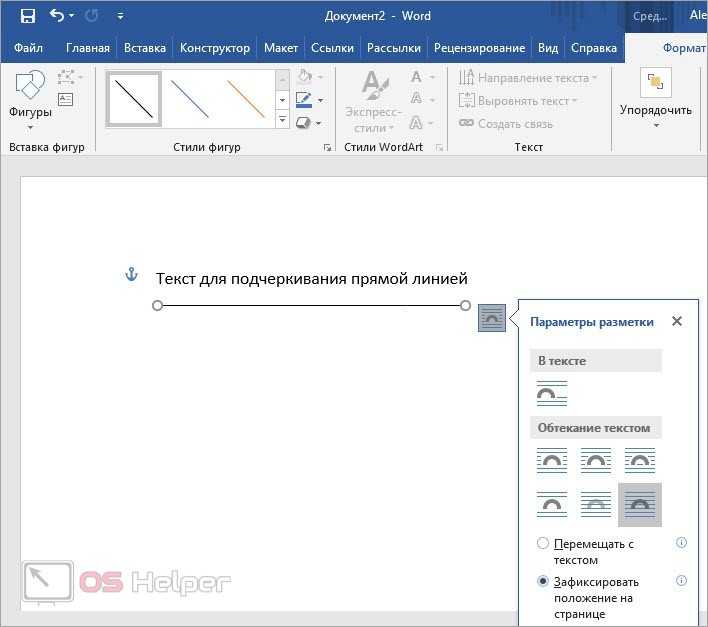Open the Фигуры shapes gallery
Screen dimensions: 708x627
pyautogui.click(x=30, y=100)
